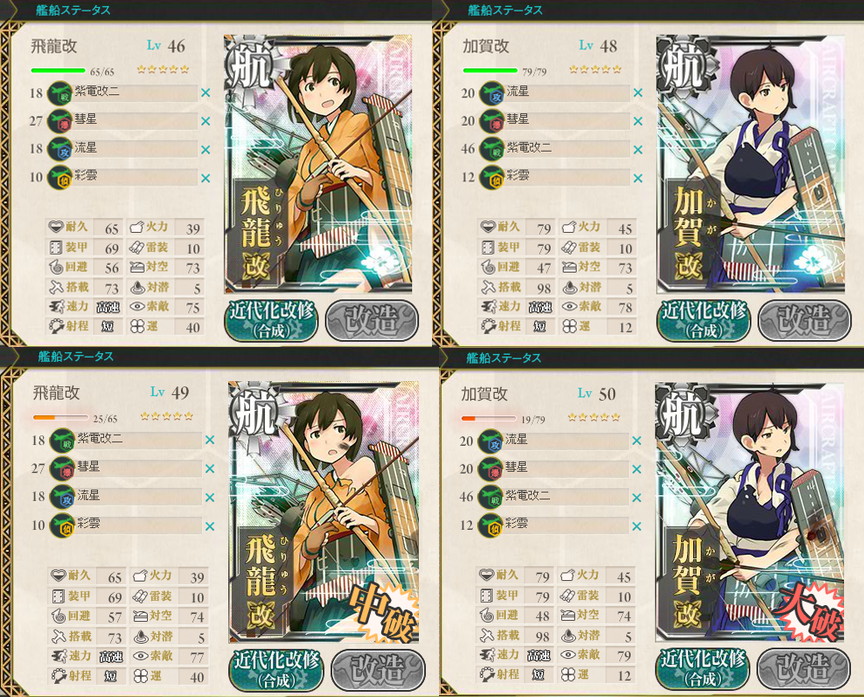Select the 流星 torpedo icon on Lv 48 加賀改
The width and height of the screenshot is (864, 697).
tap(492, 93)
